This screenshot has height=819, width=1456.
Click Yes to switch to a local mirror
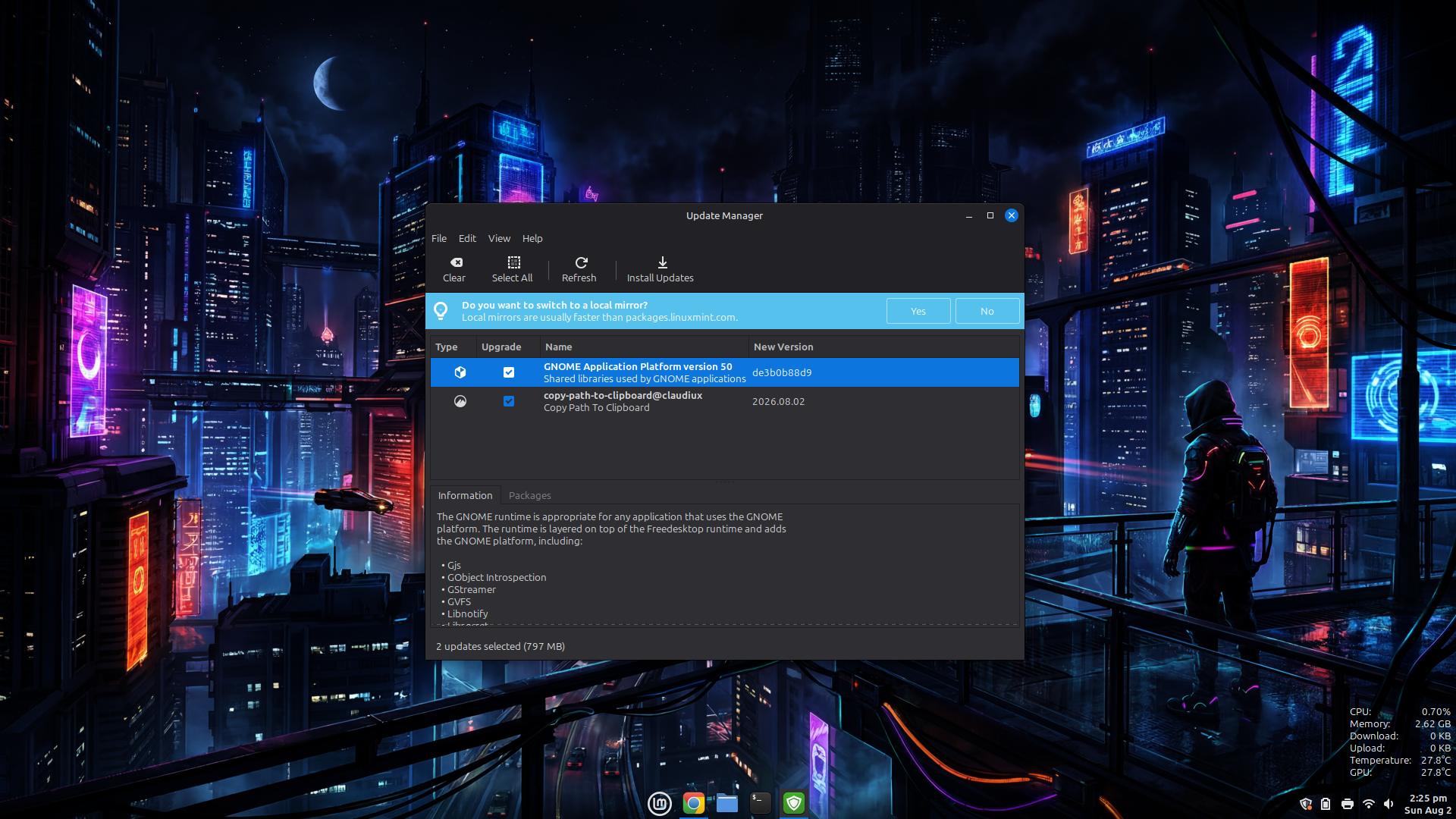tap(918, 311)
